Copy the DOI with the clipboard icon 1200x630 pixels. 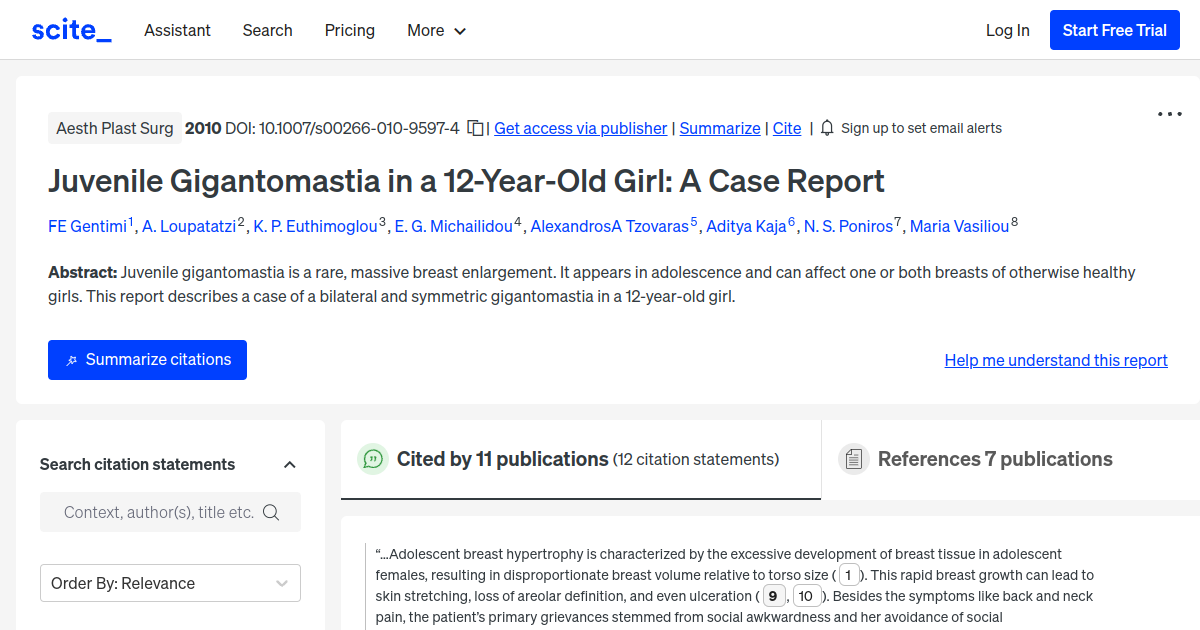coord(476,128)
